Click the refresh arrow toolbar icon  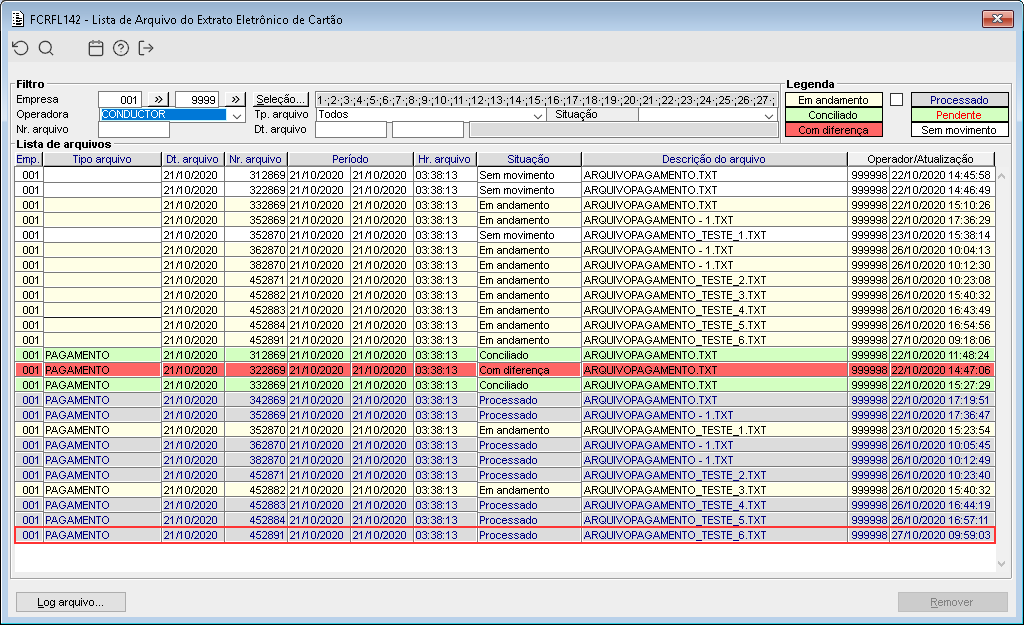pos(20,48)
